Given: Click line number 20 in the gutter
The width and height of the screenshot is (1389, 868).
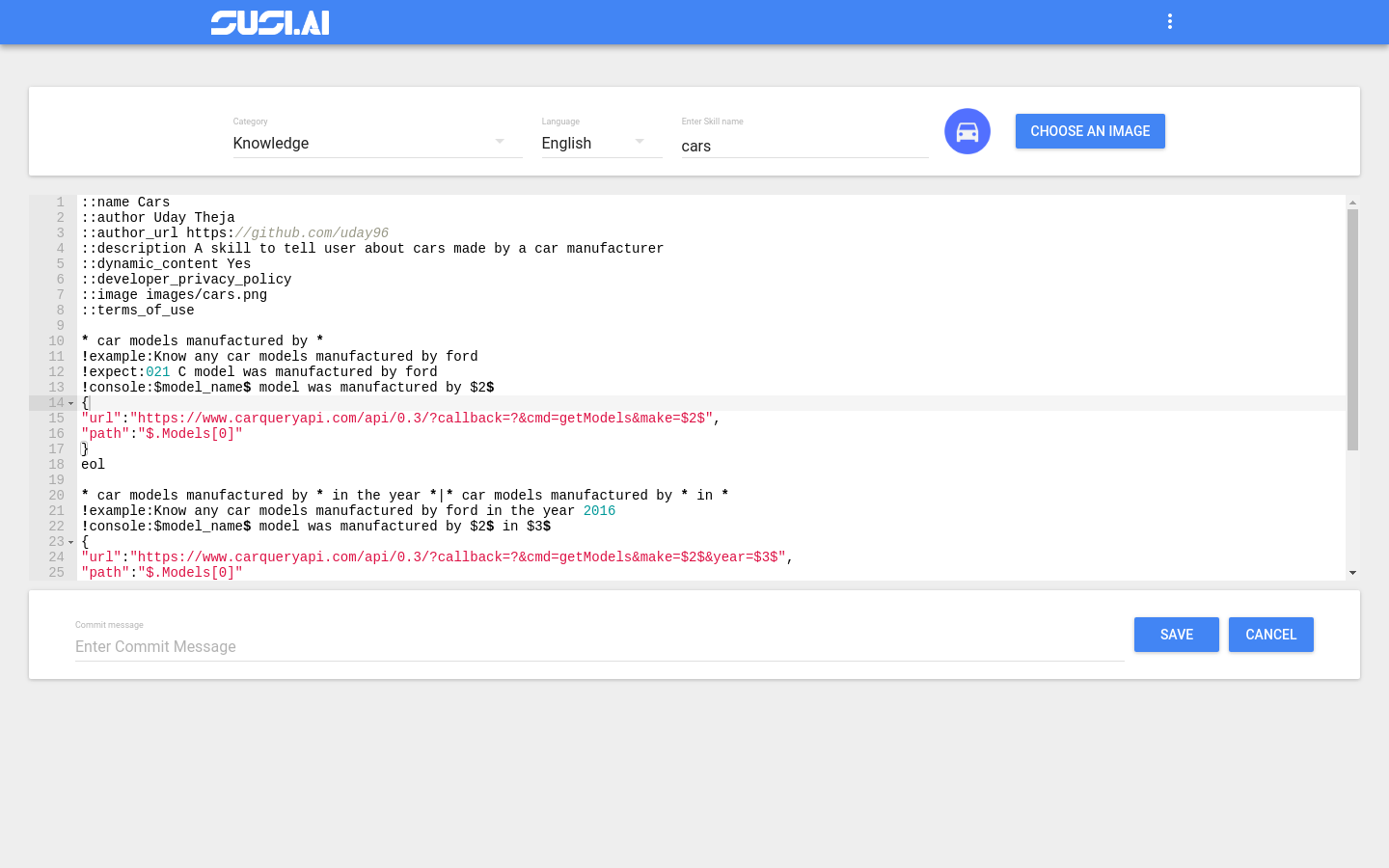Looking at the screenshot, I should 56,496.
